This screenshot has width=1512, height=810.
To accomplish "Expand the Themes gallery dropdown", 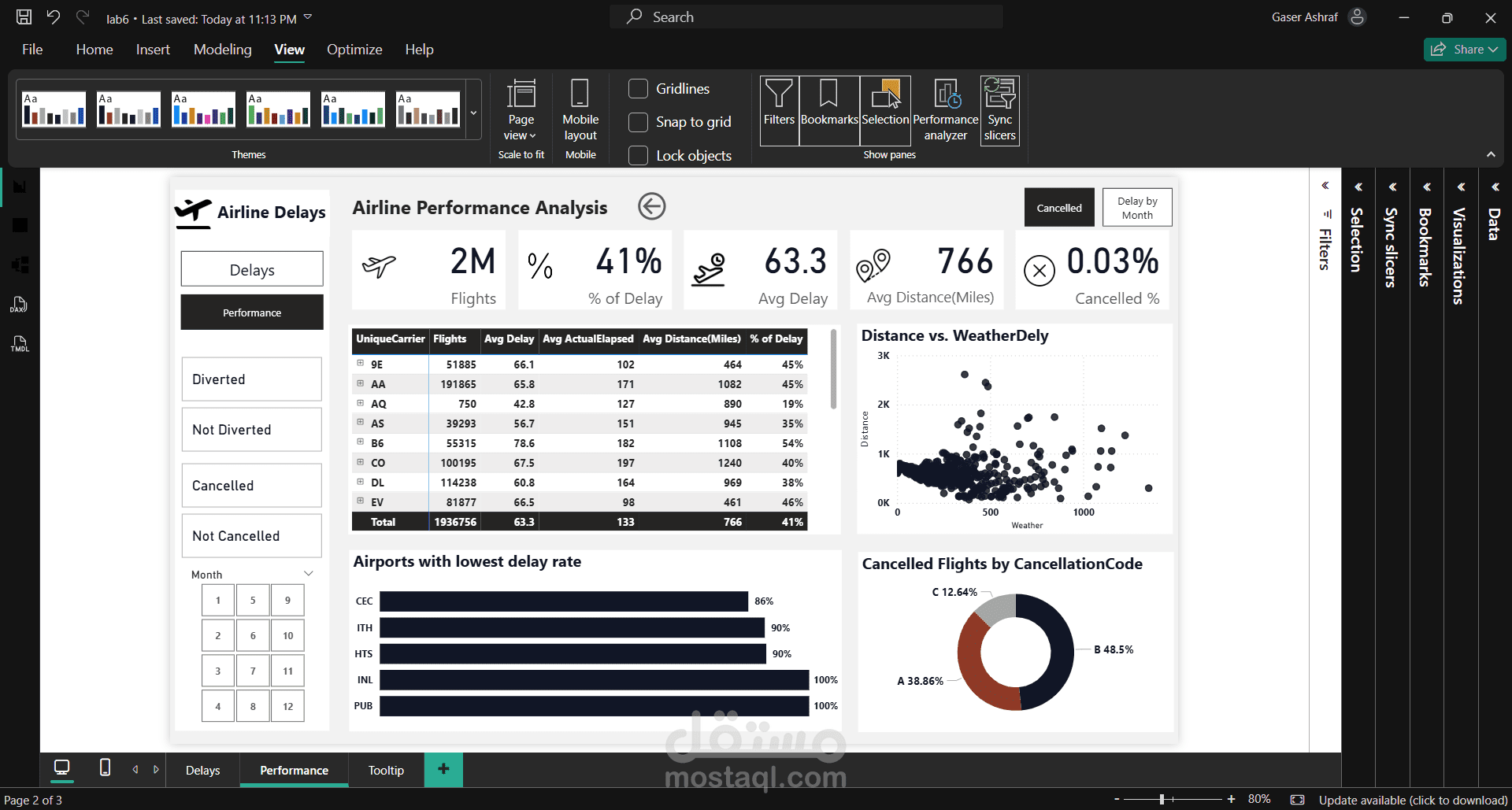I will coord(473,113).
